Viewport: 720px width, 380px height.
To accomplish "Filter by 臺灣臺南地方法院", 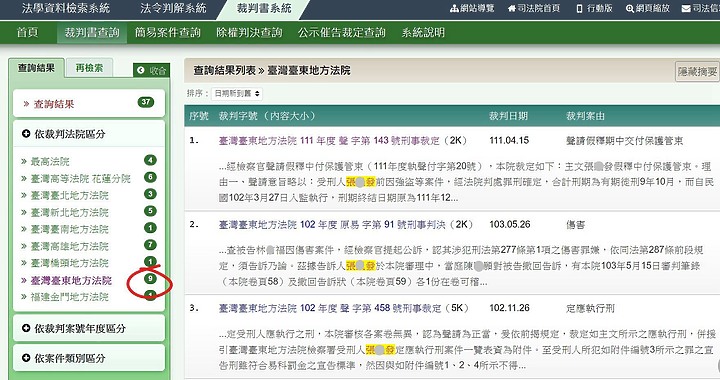I will click(70, 229).
